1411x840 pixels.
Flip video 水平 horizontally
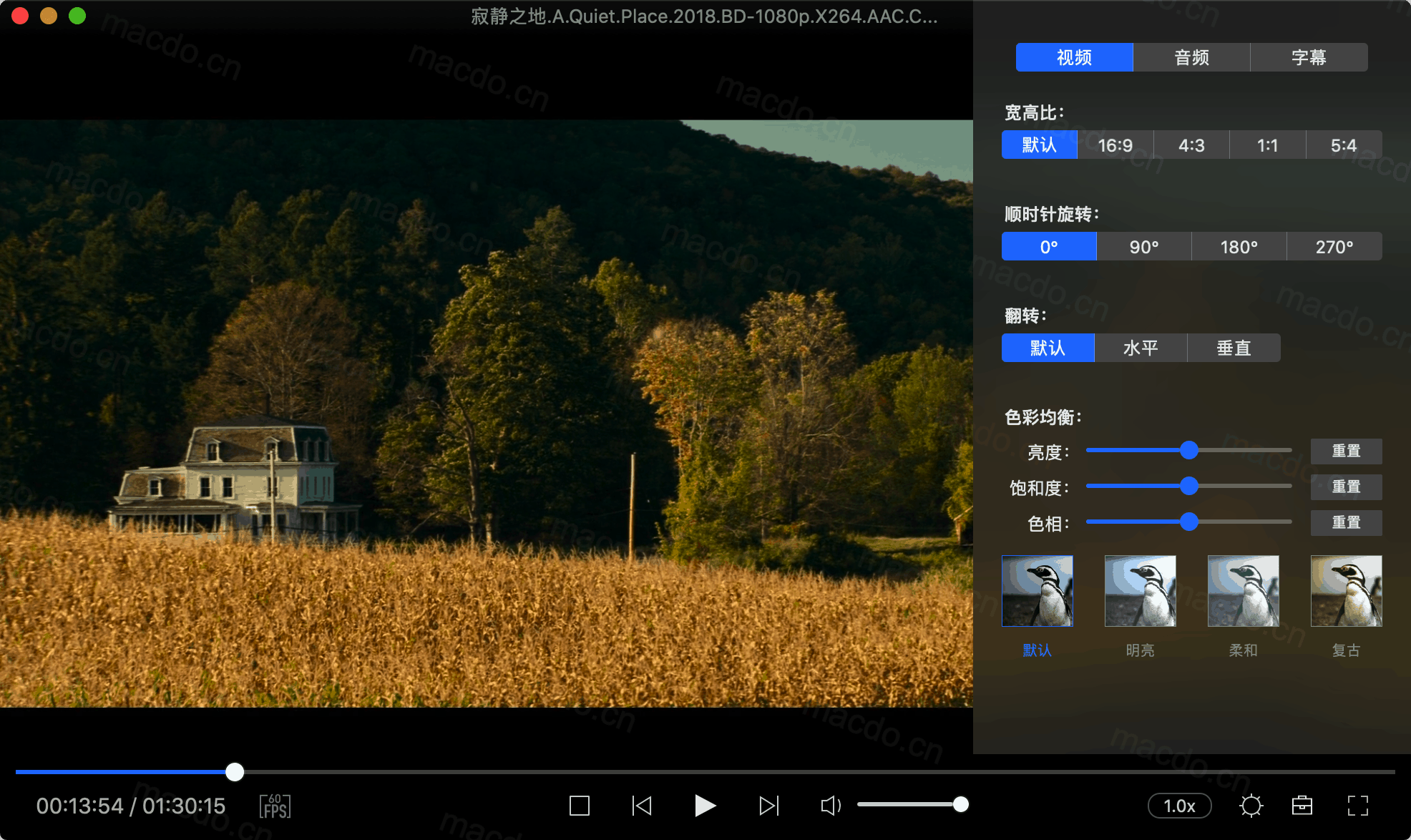tap(1141, 348)
